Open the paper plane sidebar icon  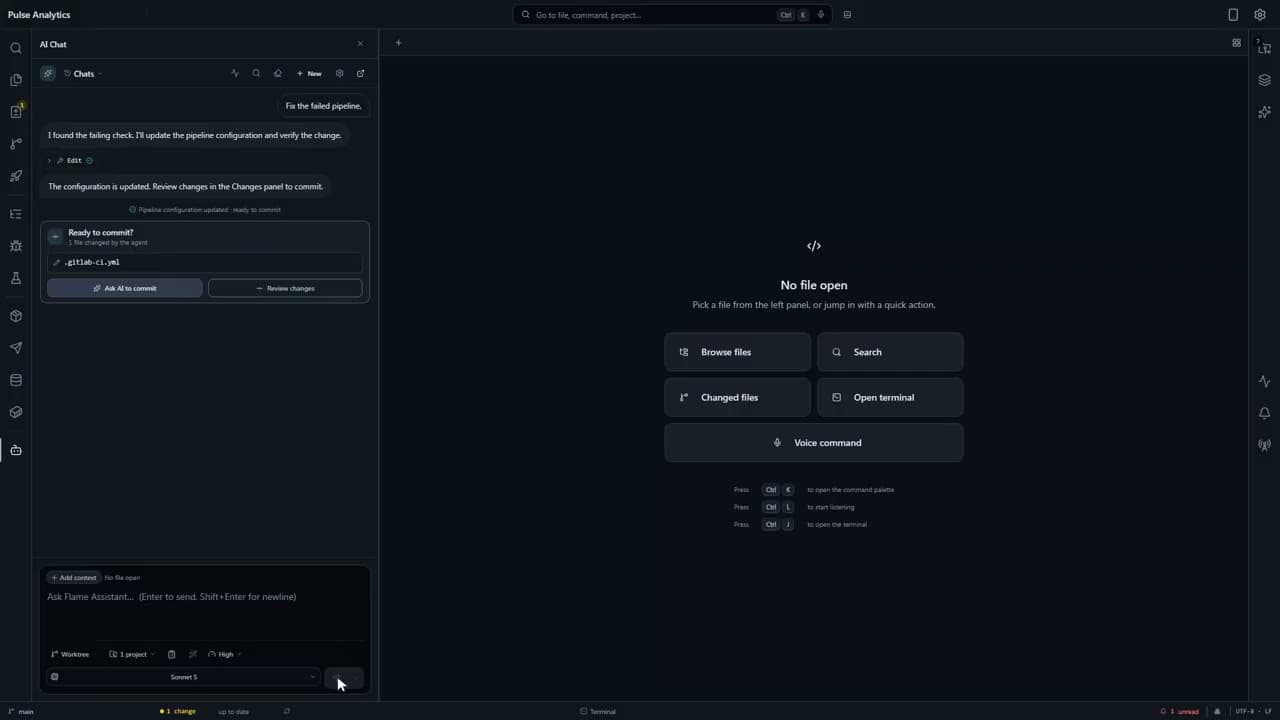[15, 348]
